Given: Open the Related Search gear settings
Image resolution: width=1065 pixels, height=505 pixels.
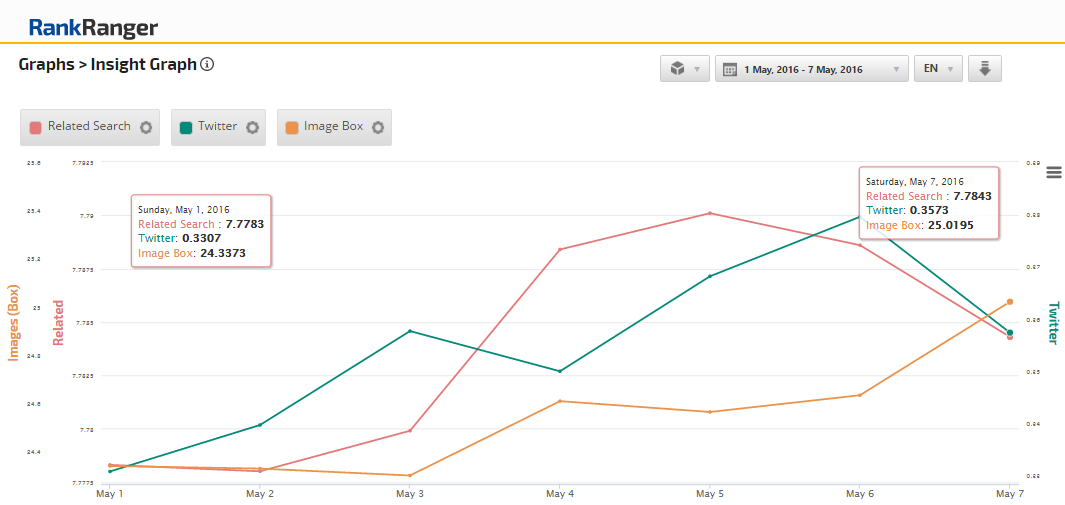Looking at the screenshot, I should pyautogui.click(x=146, y=128).
